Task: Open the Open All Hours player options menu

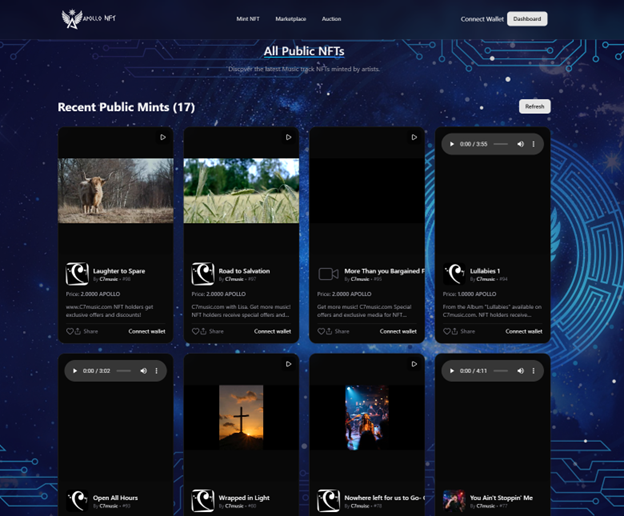Action: click(157, 371)
